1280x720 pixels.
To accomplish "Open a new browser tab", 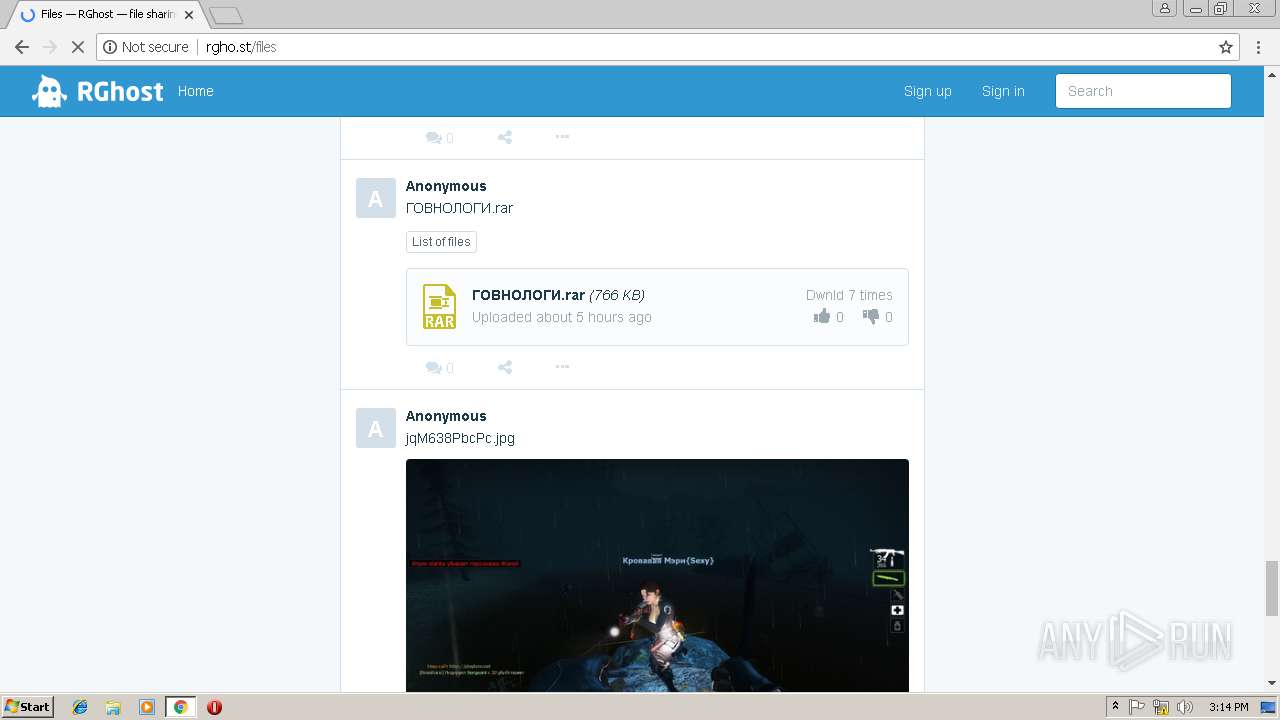I will [226, 15].
